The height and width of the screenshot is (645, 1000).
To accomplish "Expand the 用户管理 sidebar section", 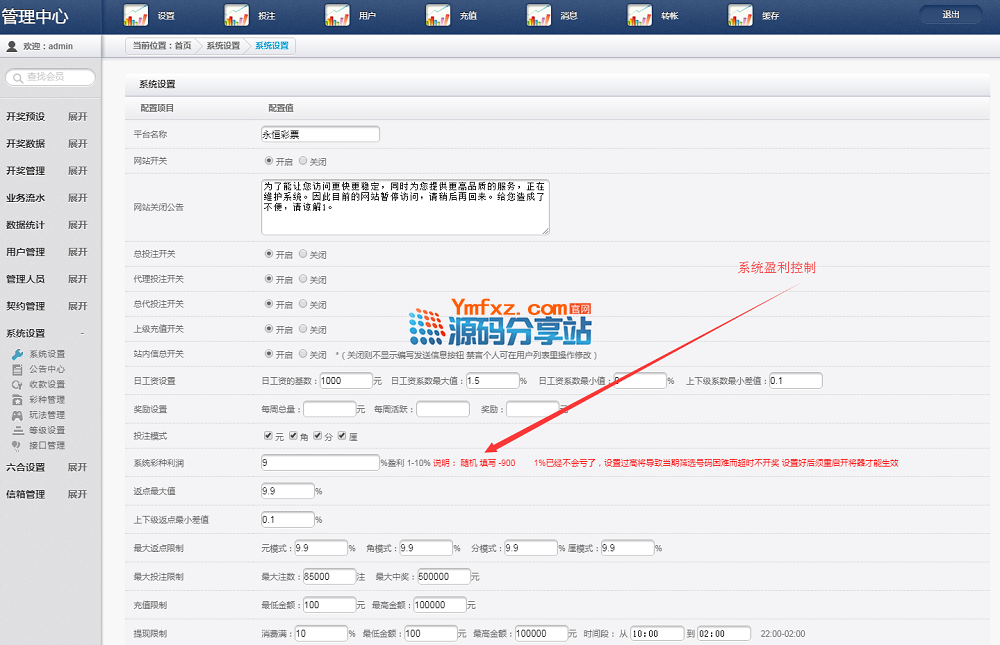I will click(77, 252).
